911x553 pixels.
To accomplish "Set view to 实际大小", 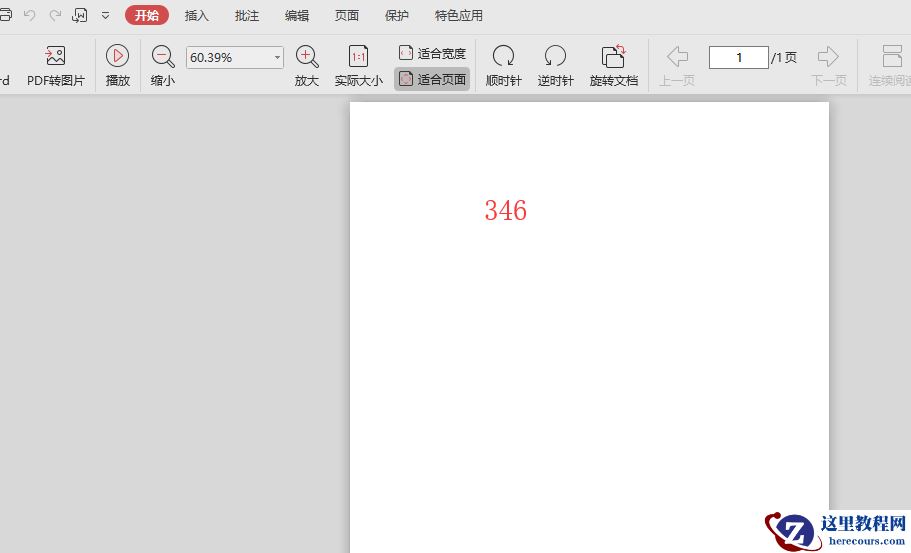I will tap(358, 66).
